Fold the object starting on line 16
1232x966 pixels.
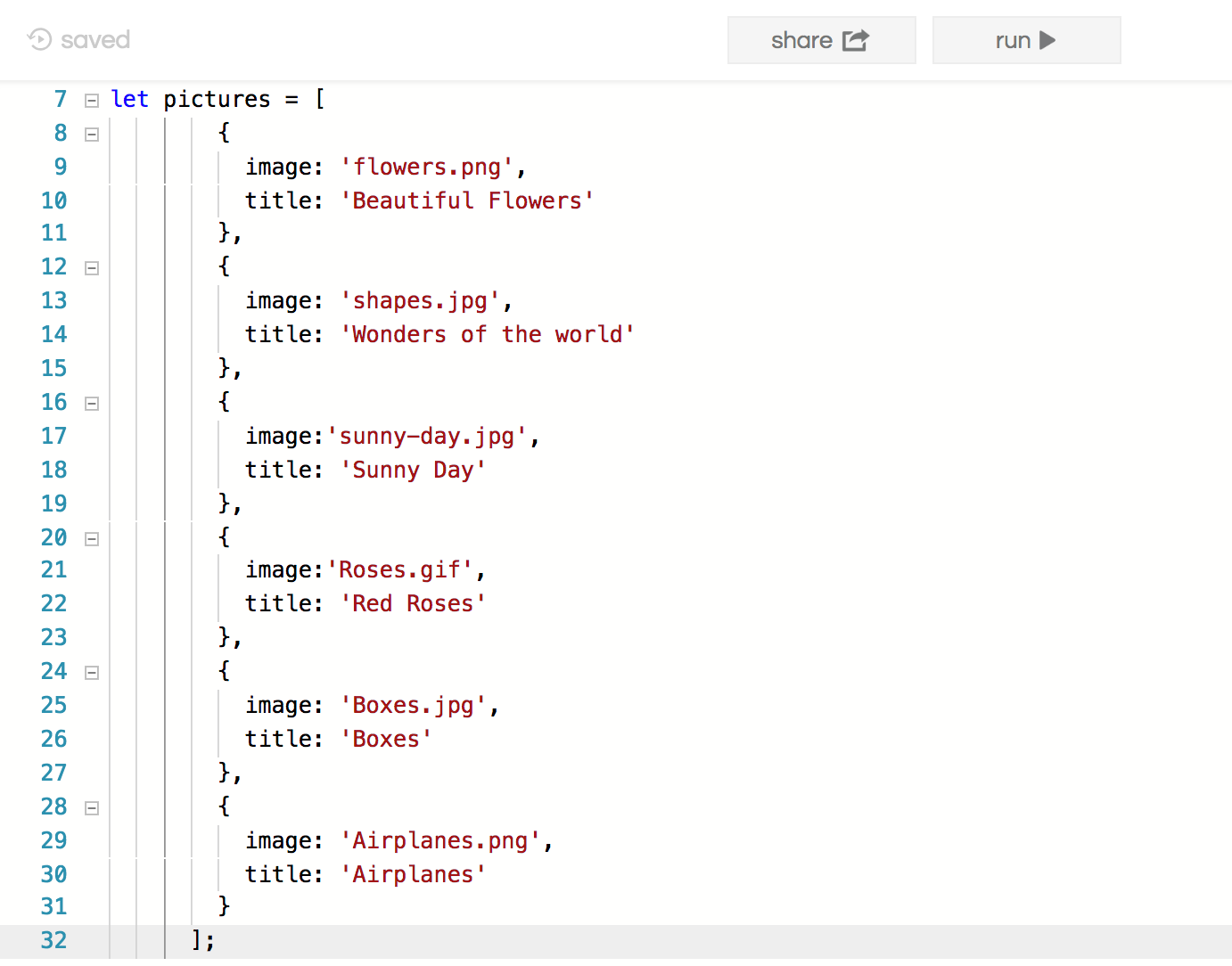tap(91, 404)
